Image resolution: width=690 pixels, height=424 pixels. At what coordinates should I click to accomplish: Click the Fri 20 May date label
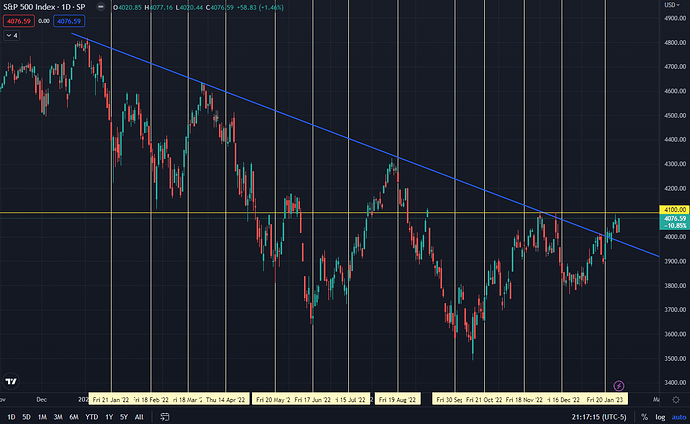pos(273,400)
